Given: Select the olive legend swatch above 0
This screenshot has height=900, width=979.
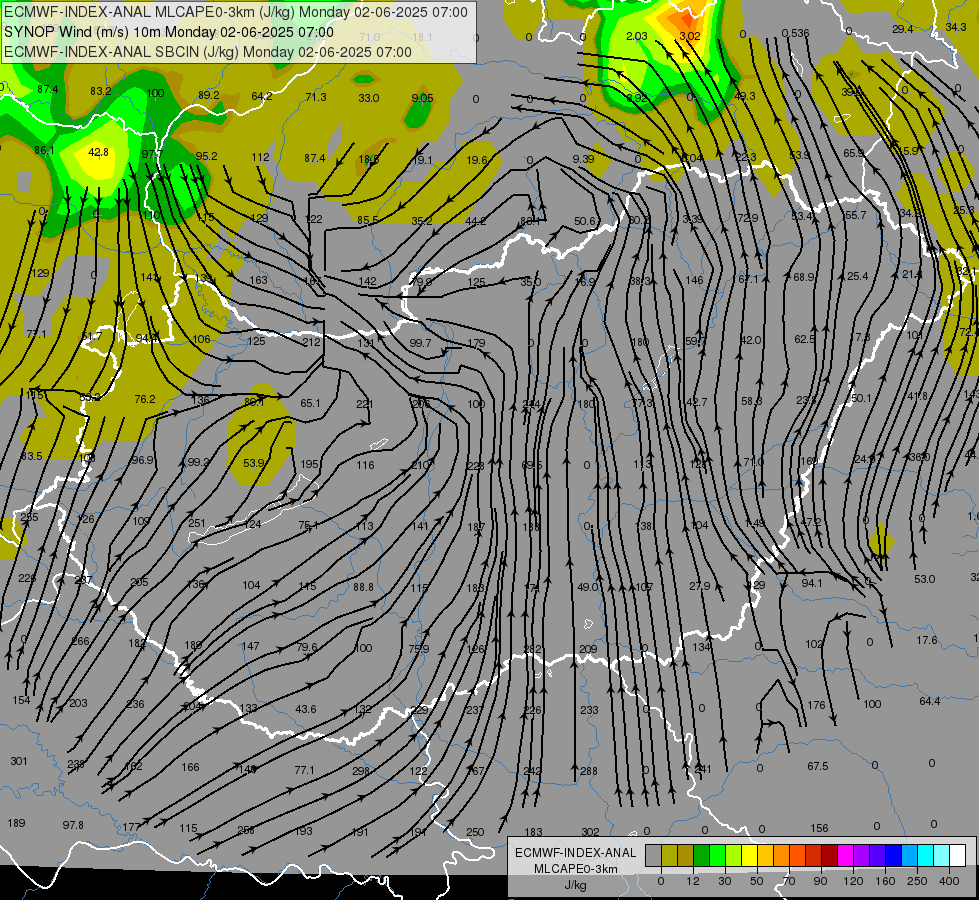Looking at the screenshot, I should pos(669,855).
